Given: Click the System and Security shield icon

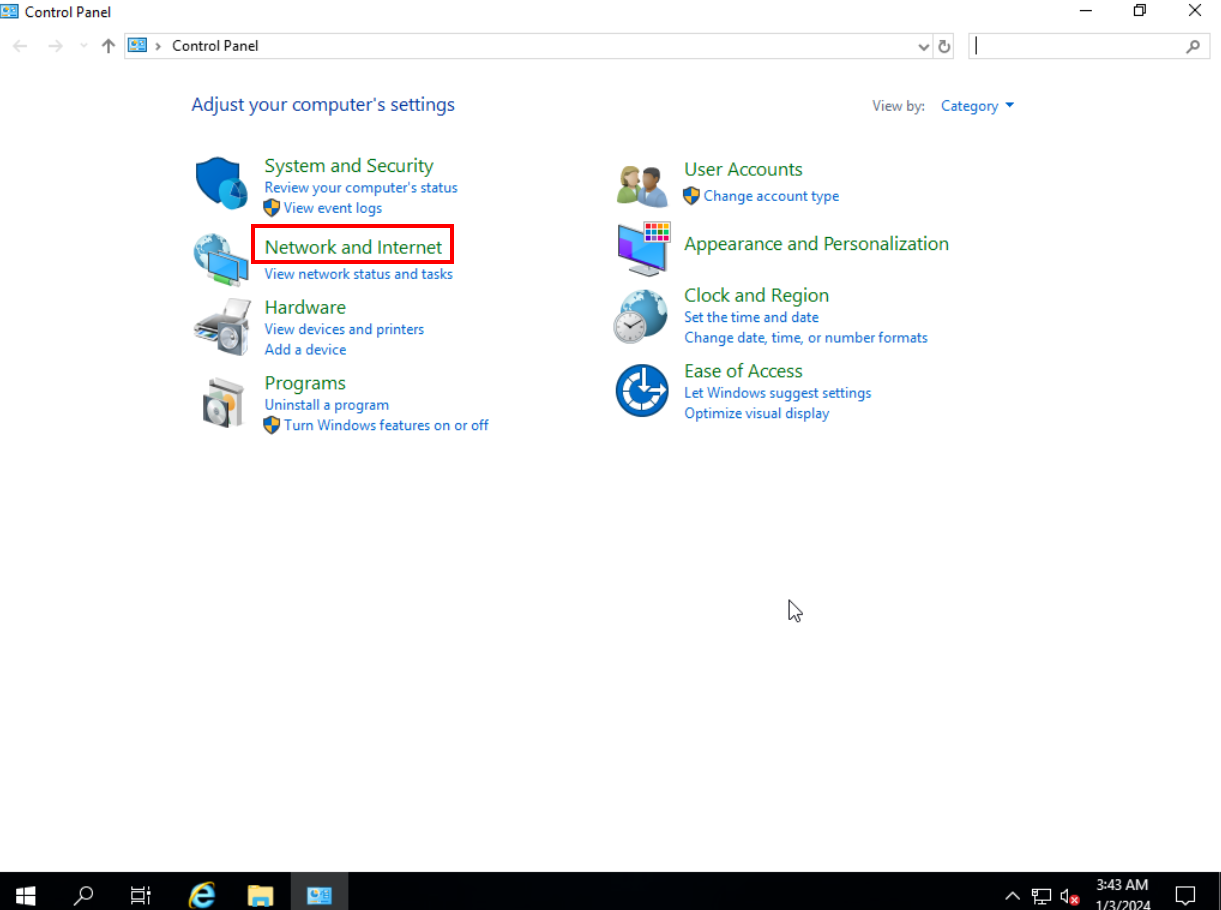Looking at the screenshot, I should pos(221,183).
